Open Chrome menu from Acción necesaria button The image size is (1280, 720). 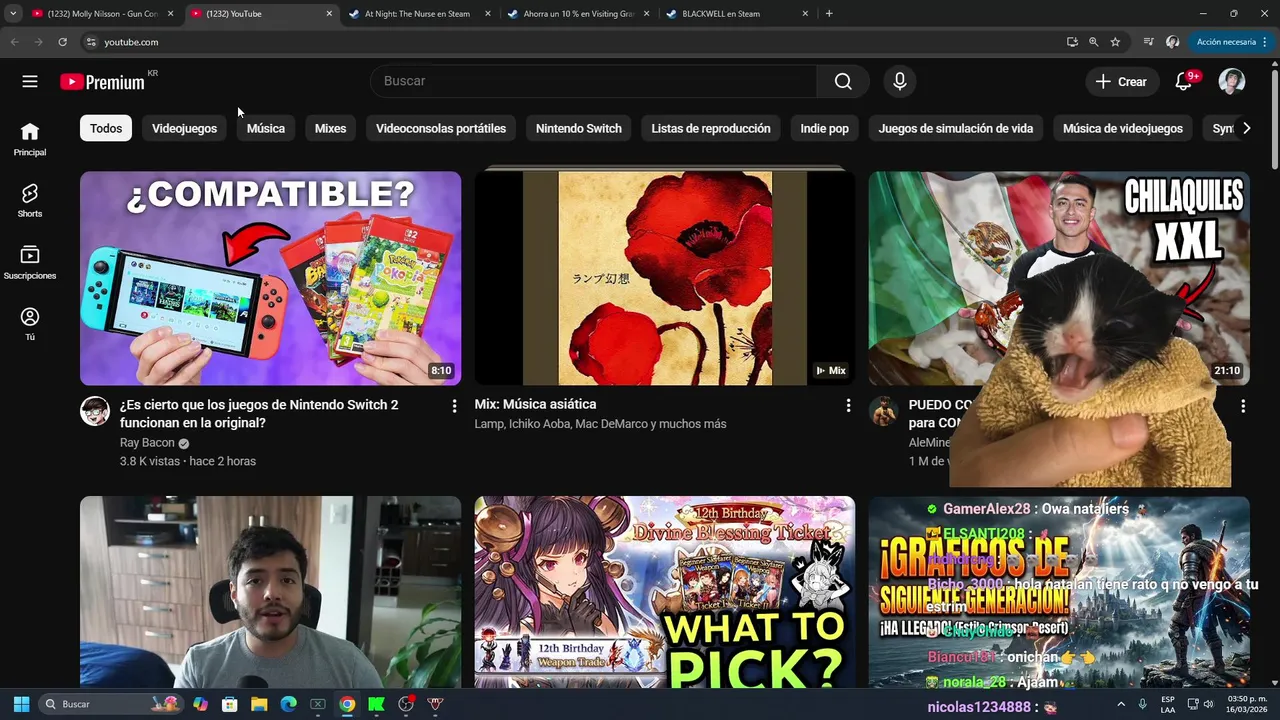1232,42
